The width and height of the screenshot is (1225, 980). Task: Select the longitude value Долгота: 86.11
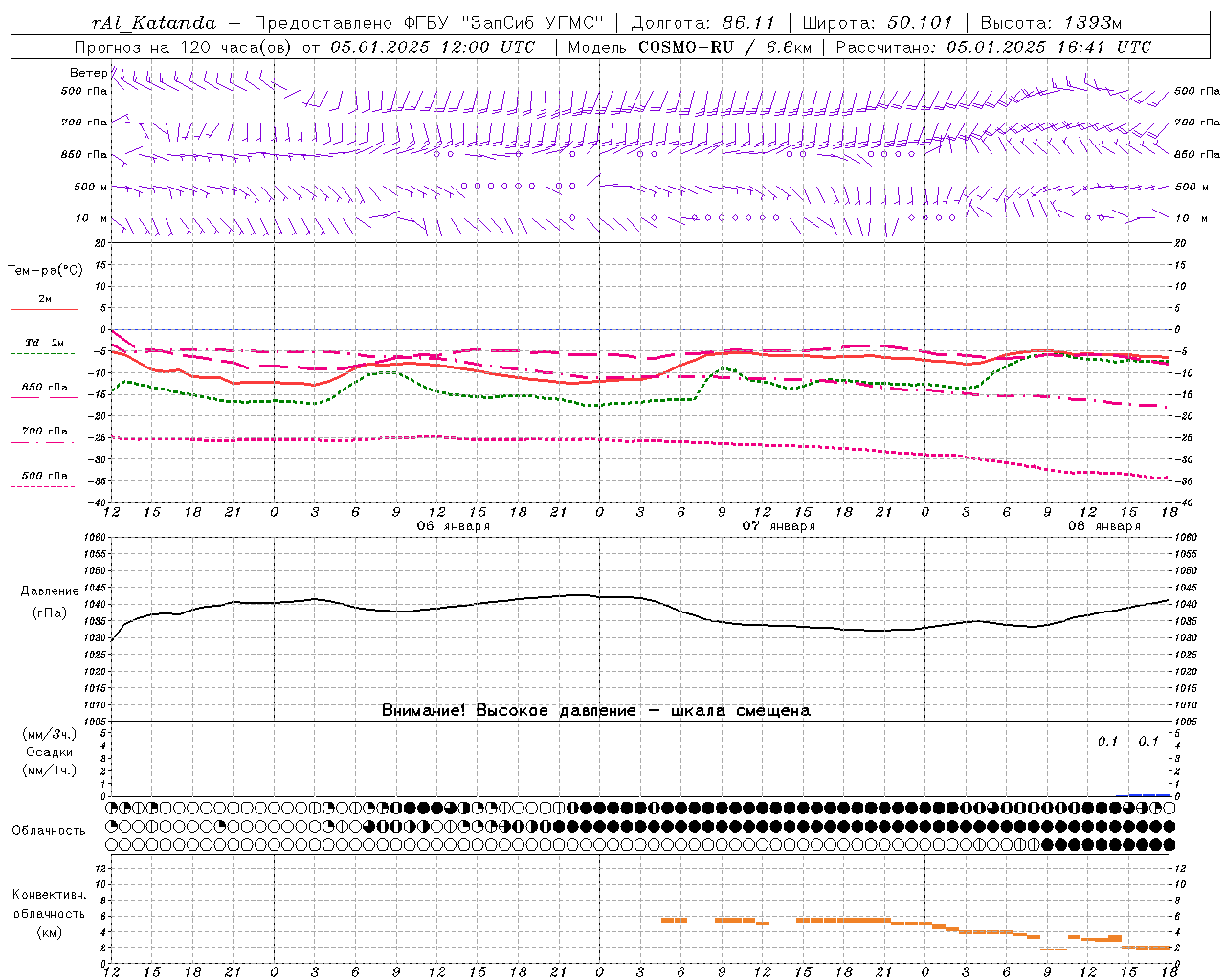(702, 23)
